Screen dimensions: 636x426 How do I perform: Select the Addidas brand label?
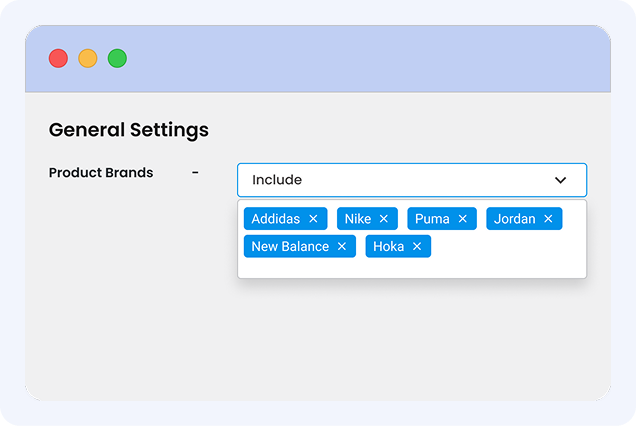pyautogui.click(x=276, y=219)
